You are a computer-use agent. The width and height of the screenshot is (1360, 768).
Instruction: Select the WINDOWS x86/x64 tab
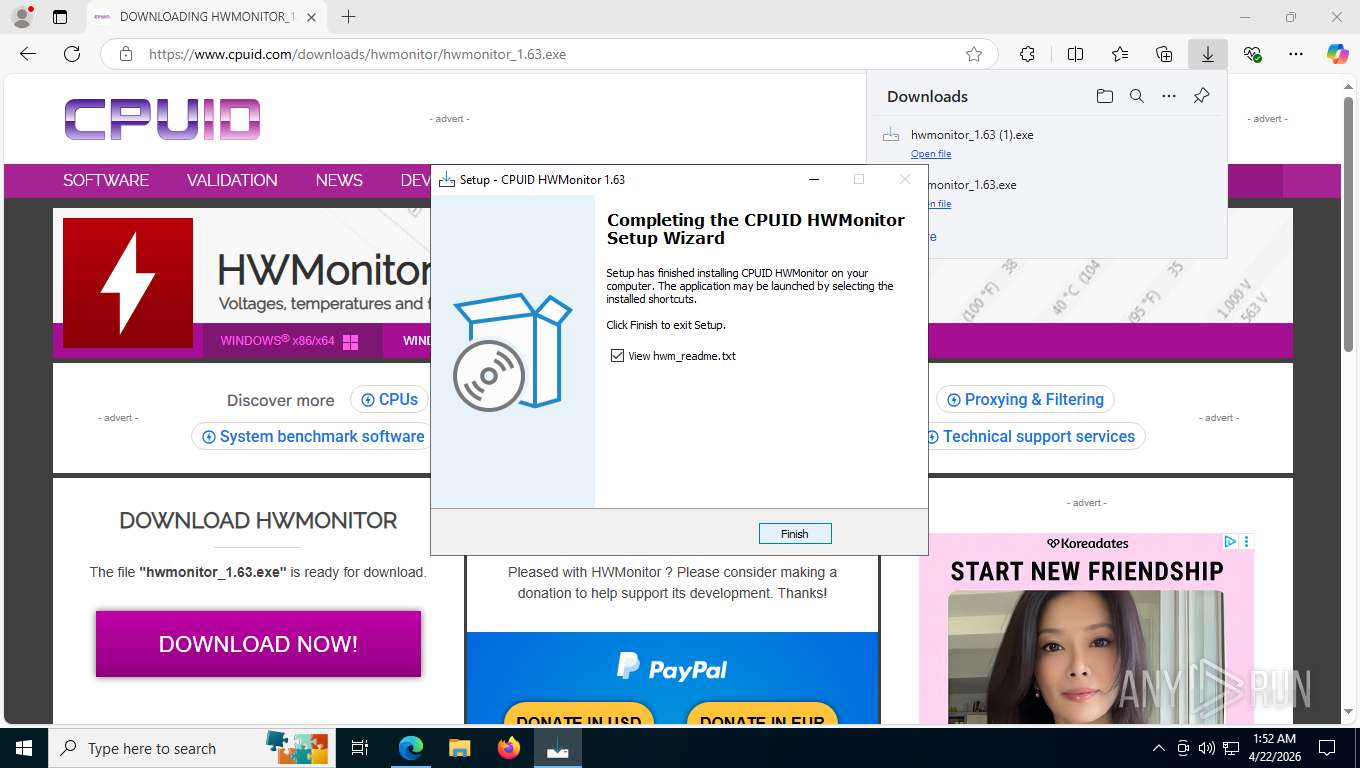(291, 341)
